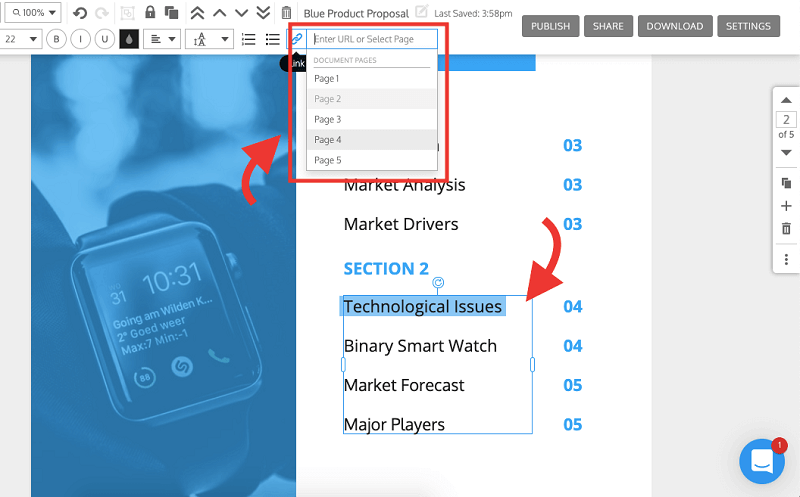Go to next page with down arrow
Screen dimensions: 800x497
786,153
